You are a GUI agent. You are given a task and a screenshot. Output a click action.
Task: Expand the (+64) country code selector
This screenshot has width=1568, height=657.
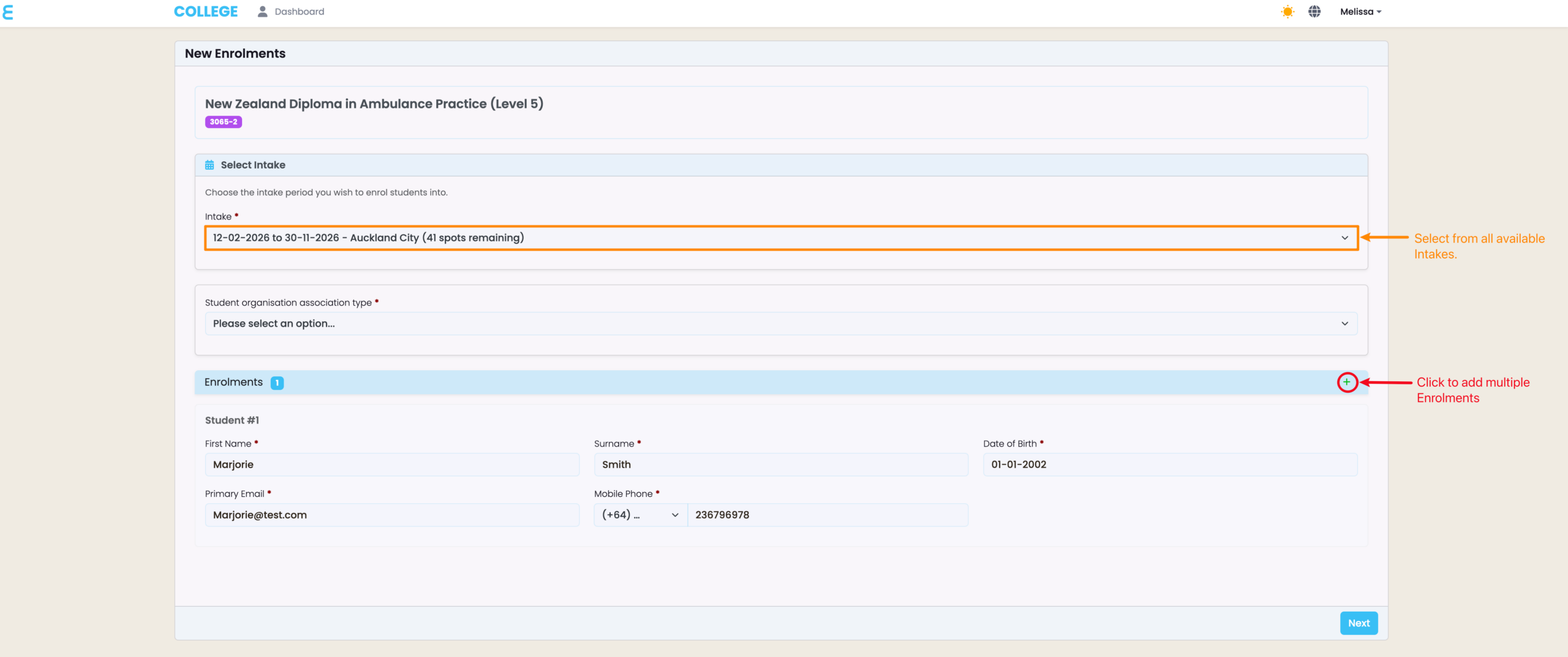(x=640, y=515)
